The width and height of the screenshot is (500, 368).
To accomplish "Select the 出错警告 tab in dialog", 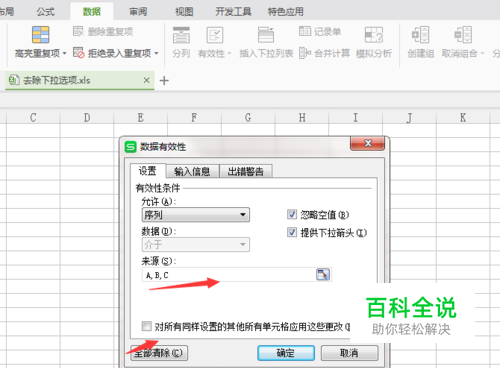I will click(x=246, y=171).
